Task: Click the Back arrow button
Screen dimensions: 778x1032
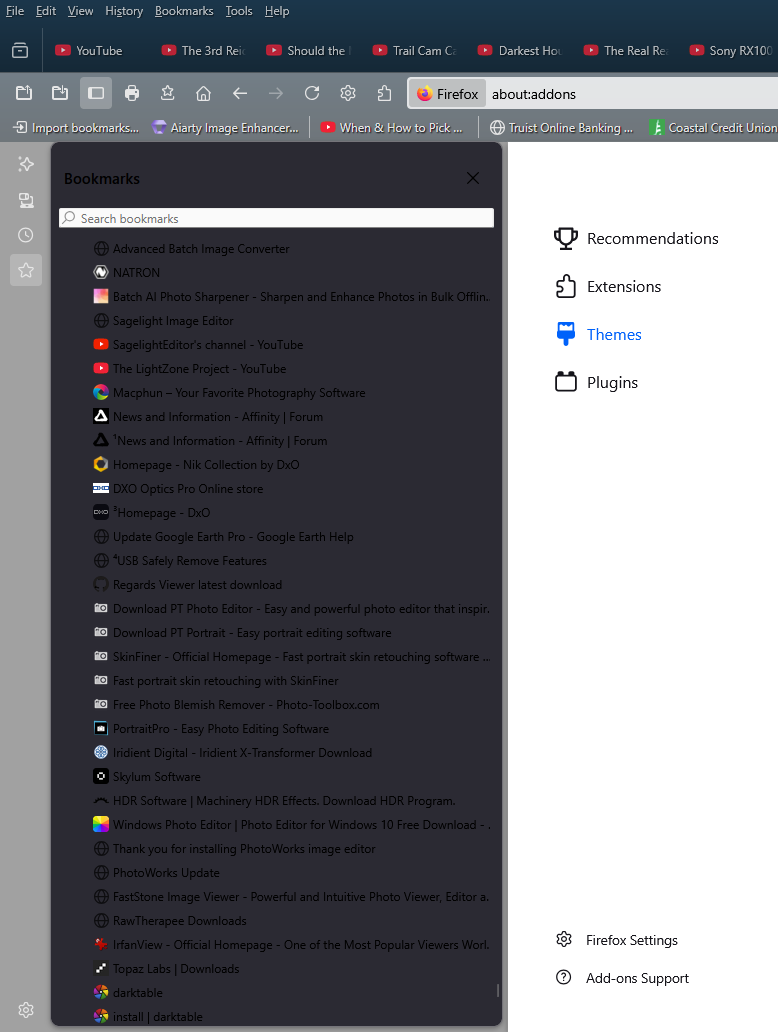Action: pos(240,93)
